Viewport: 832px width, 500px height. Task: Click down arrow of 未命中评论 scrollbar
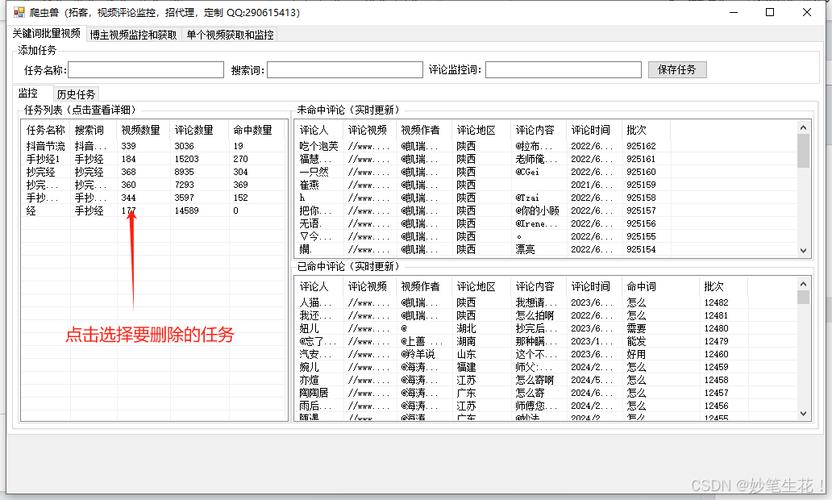point(803,251)
